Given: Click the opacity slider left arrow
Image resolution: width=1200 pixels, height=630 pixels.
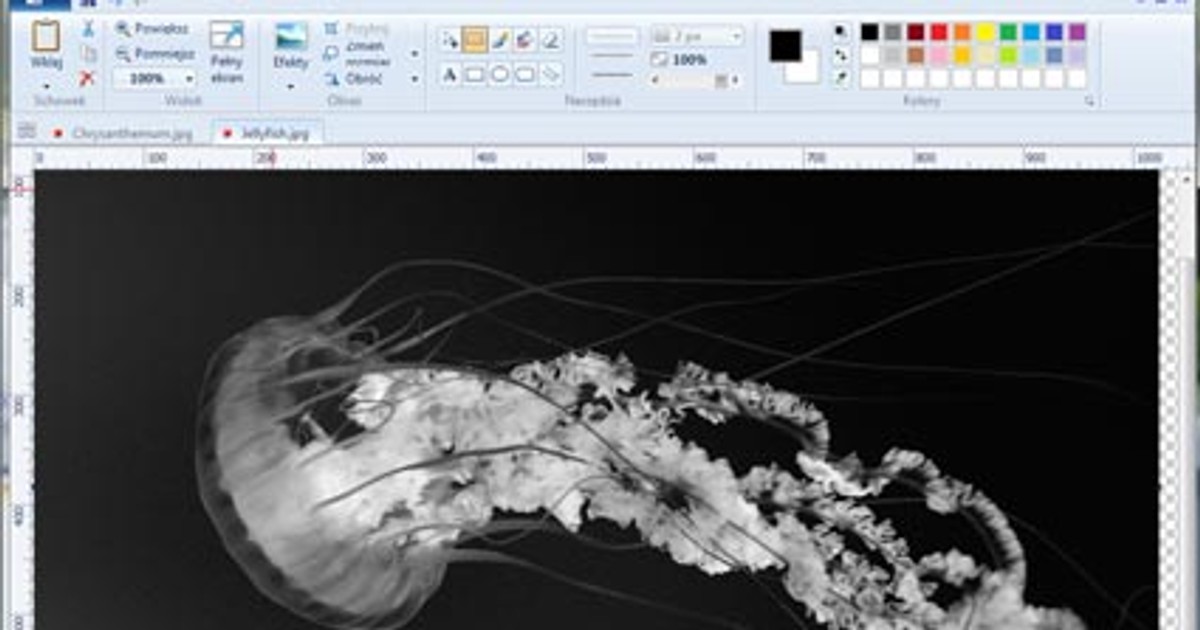Looking at the screenshot, I should pos(656,80).
